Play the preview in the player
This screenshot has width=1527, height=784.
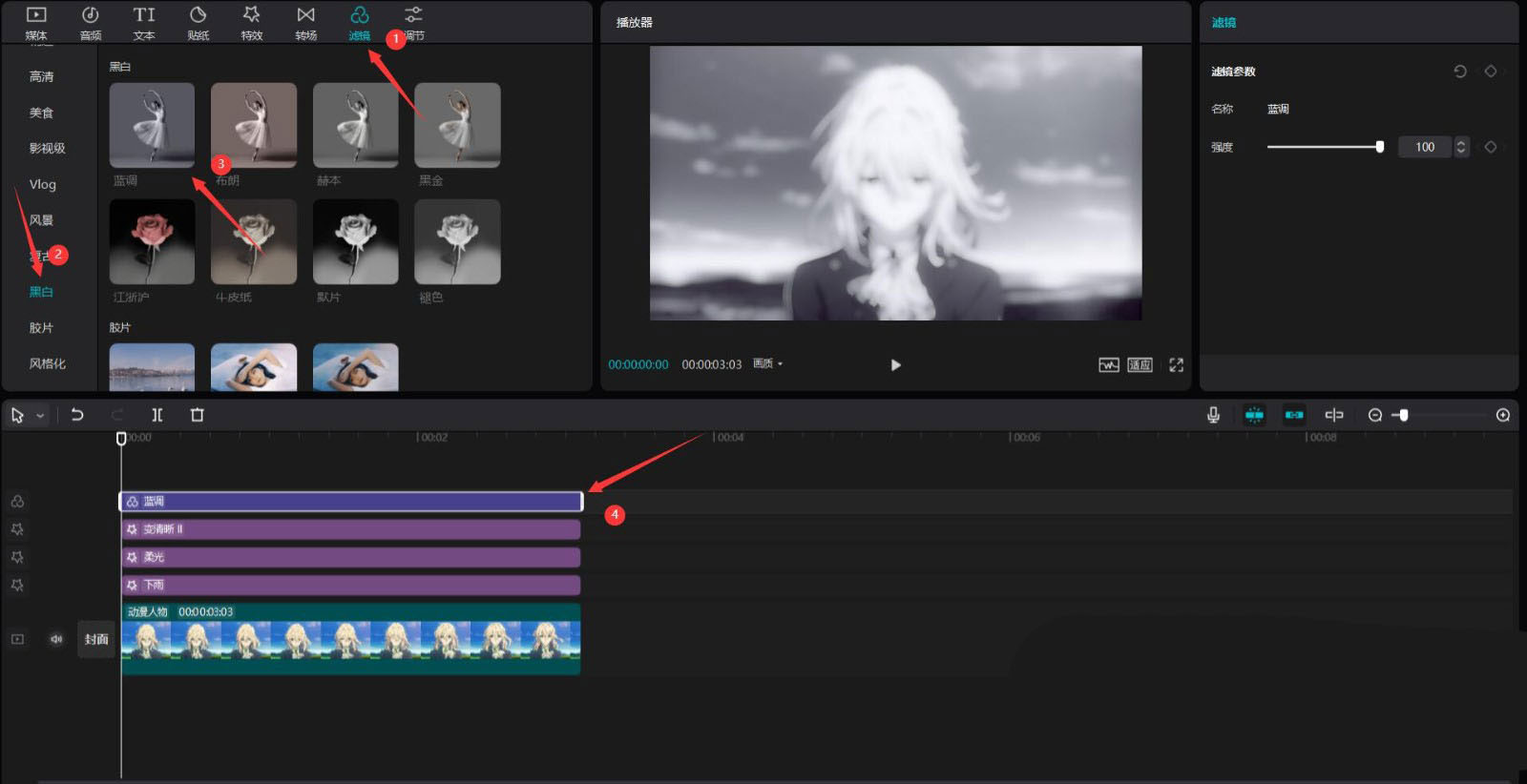895,364
